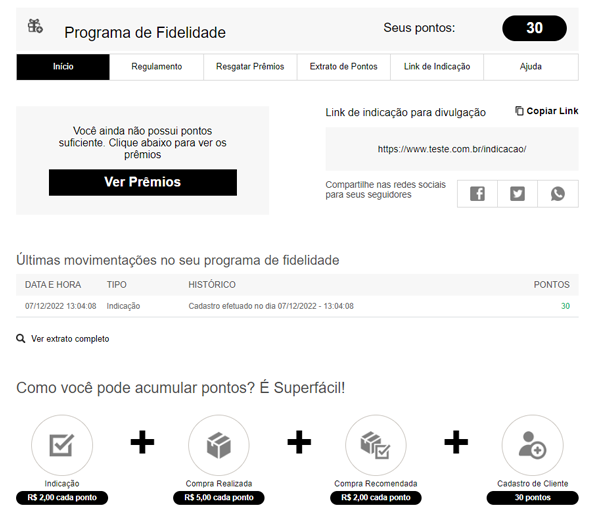
Task: Click the Compra Realizada box icon
Action: tap(219, 445)
